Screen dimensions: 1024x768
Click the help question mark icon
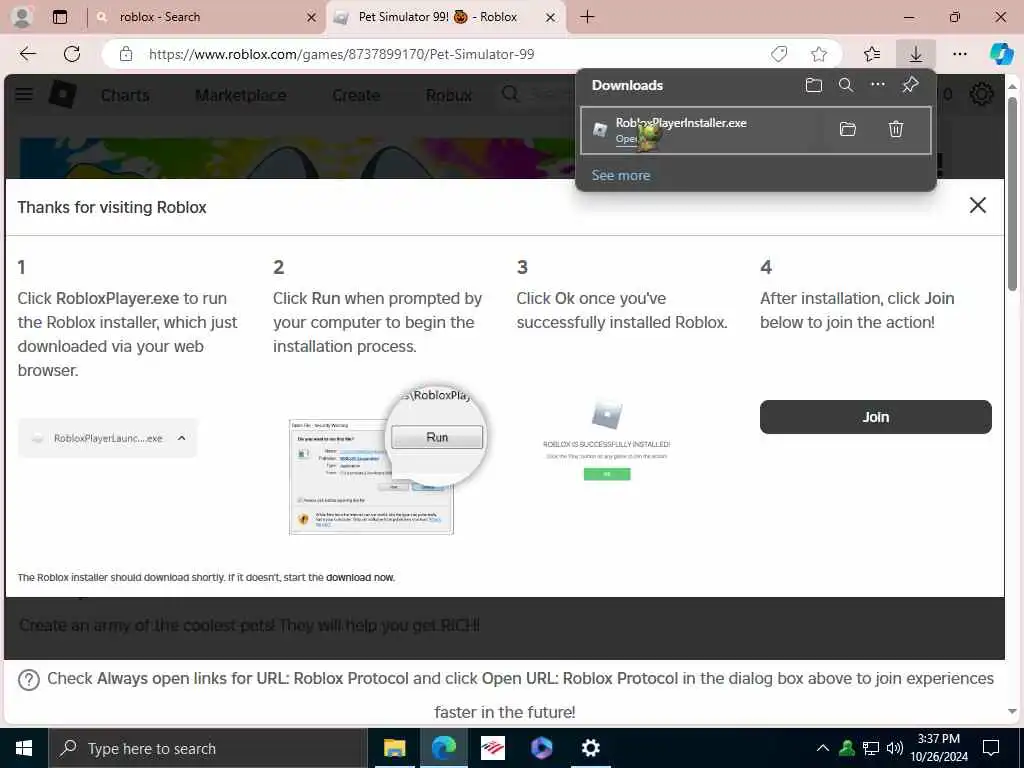tap(29, 680)
